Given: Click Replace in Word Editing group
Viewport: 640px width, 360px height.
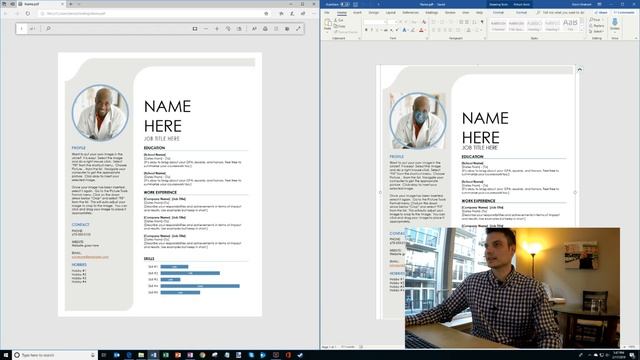Looking at the screenshot, I should coord(596,26).
